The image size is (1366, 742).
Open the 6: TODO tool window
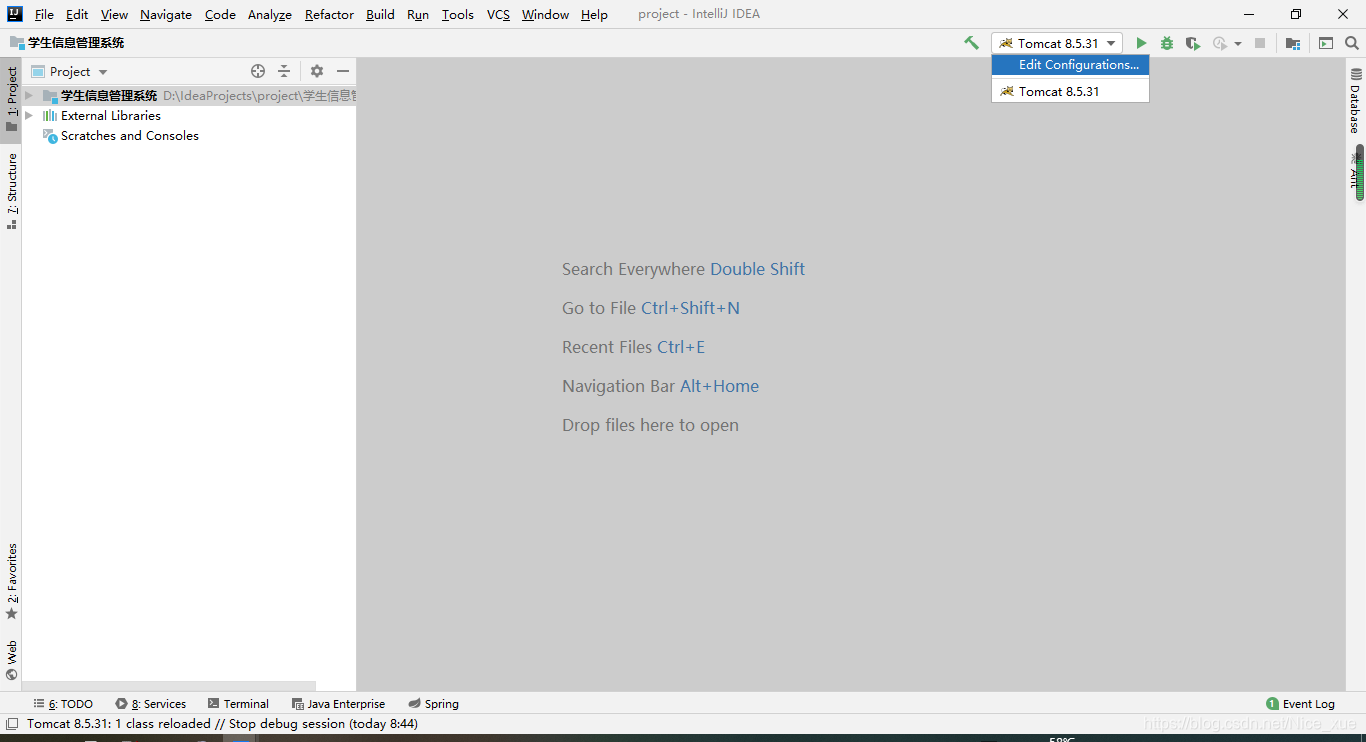click(63, 704)
